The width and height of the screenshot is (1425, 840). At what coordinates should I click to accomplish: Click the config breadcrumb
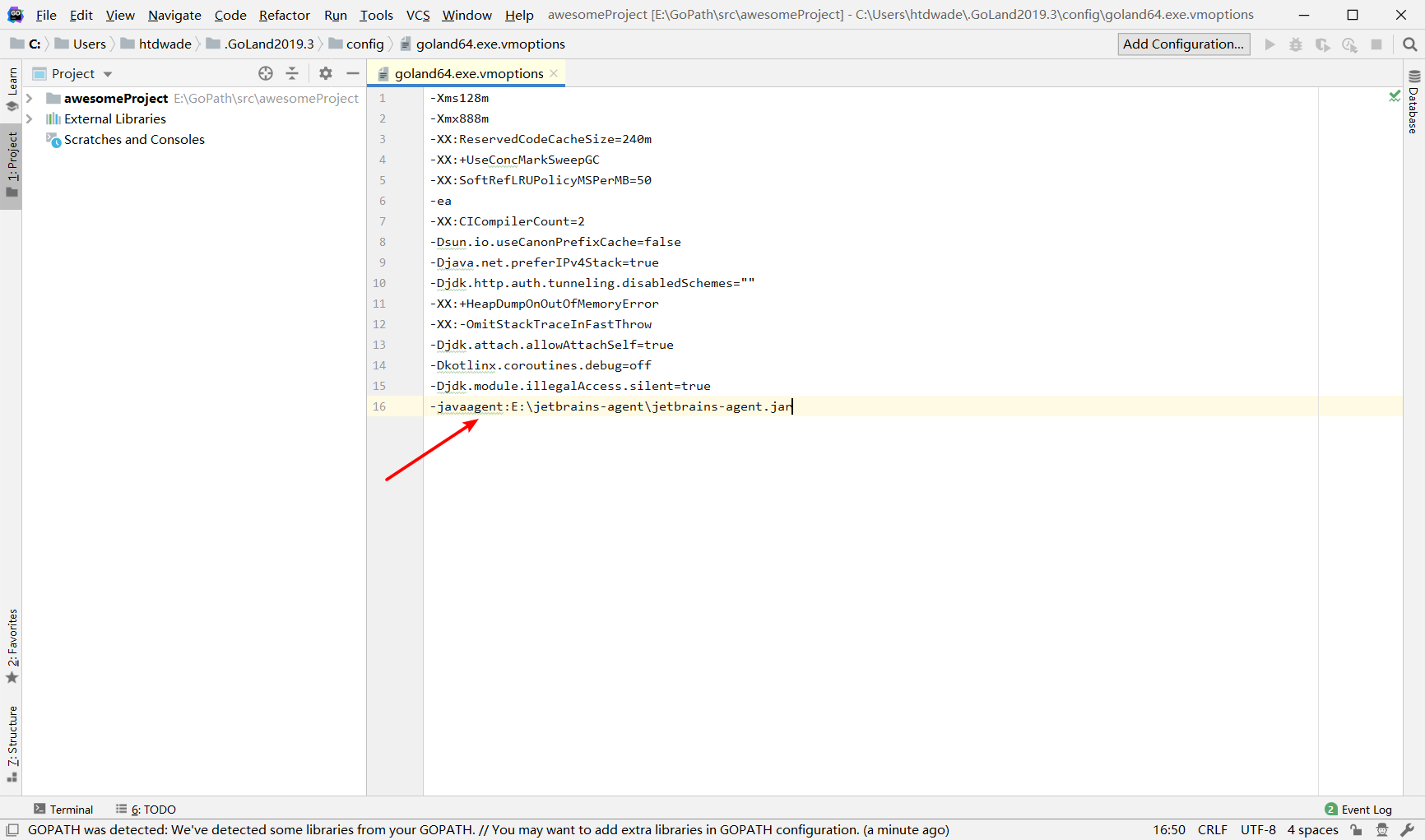coord(356,44)
